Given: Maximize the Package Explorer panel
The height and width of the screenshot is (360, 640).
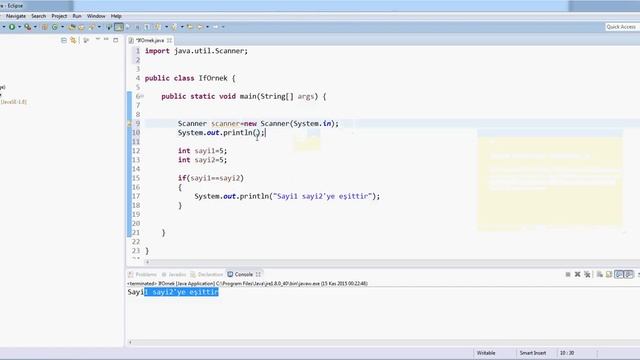Looking at the screenshot, I should click(x=116, y=40).
